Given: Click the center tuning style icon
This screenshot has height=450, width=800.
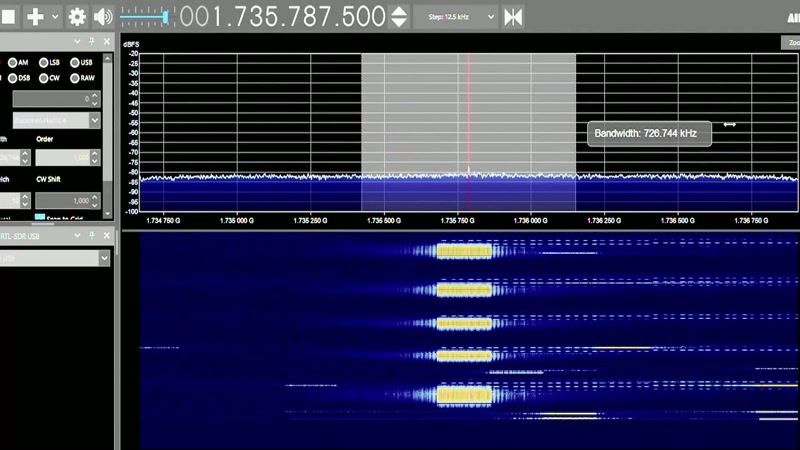Looking at the screenshot, I should (x=513, y=17).
